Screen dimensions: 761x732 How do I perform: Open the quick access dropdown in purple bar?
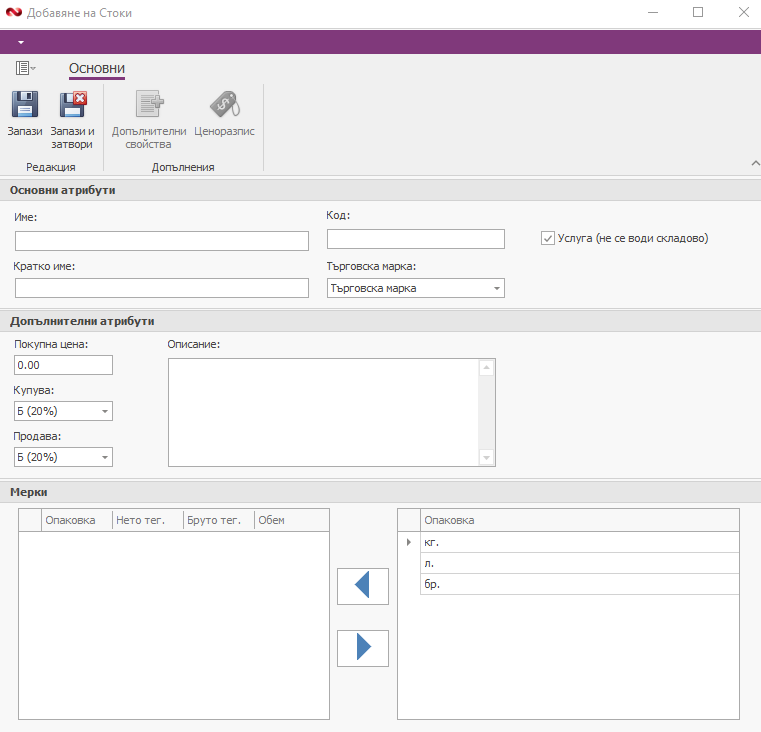(x=20, y=42)
